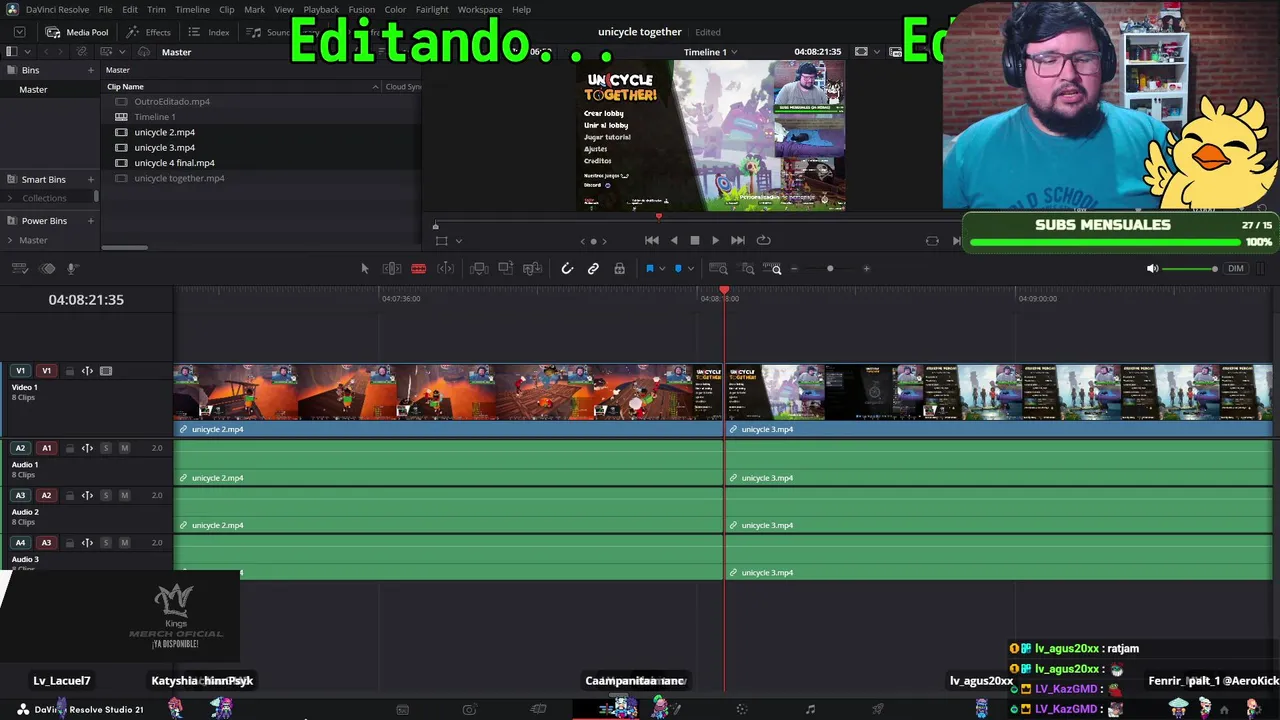This screenshot has height=720, width=1280.
Task: Open the Index panel
Action: pyautogui.click(x=209, y=32)
